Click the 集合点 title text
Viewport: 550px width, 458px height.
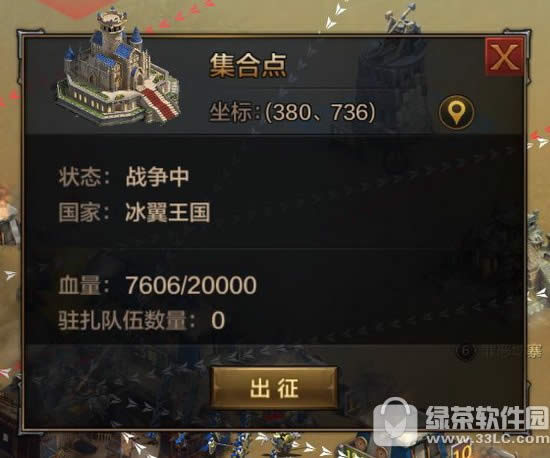248,65
